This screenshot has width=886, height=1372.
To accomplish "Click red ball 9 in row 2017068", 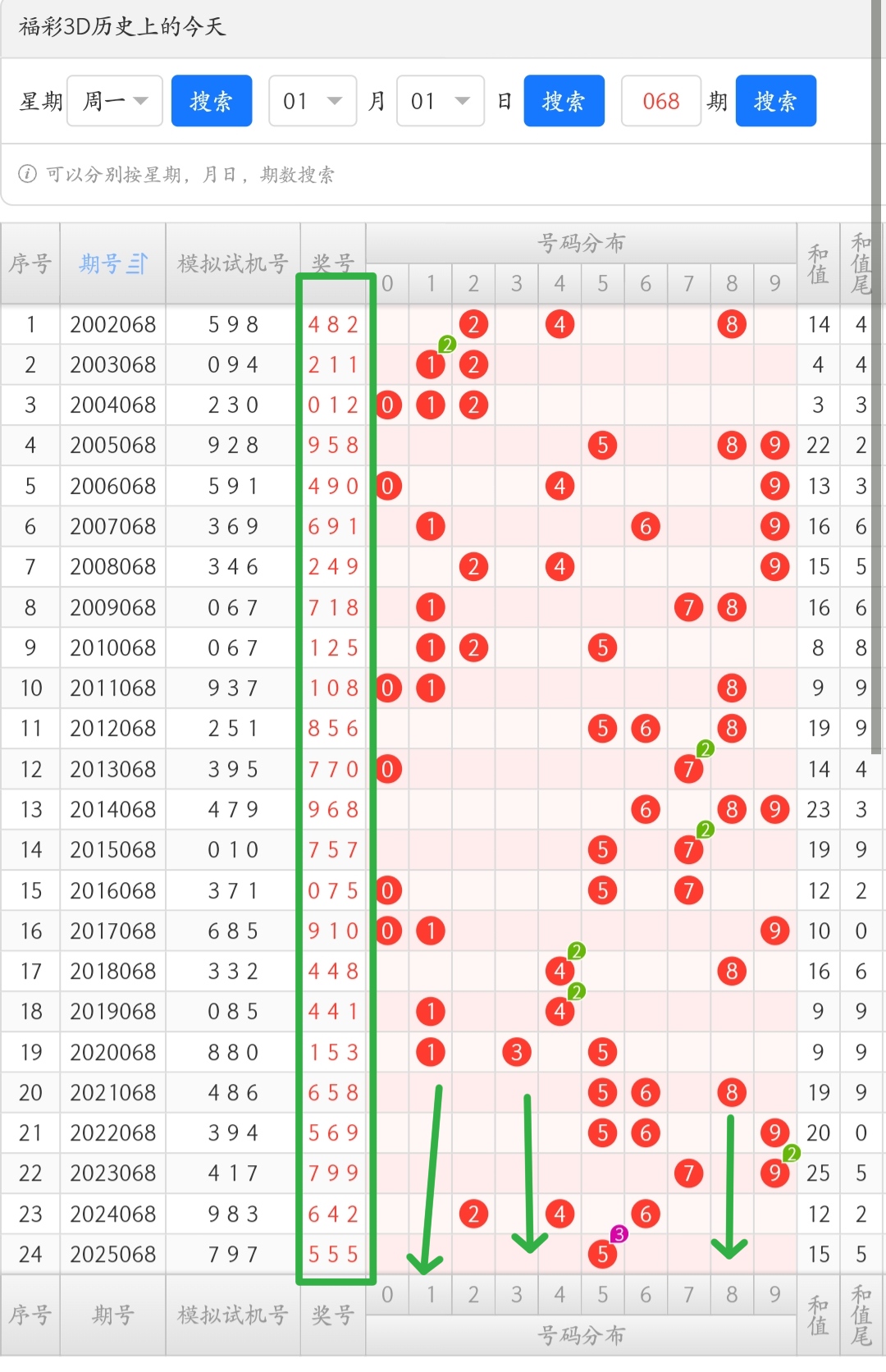I will click(x=774, y=931).
